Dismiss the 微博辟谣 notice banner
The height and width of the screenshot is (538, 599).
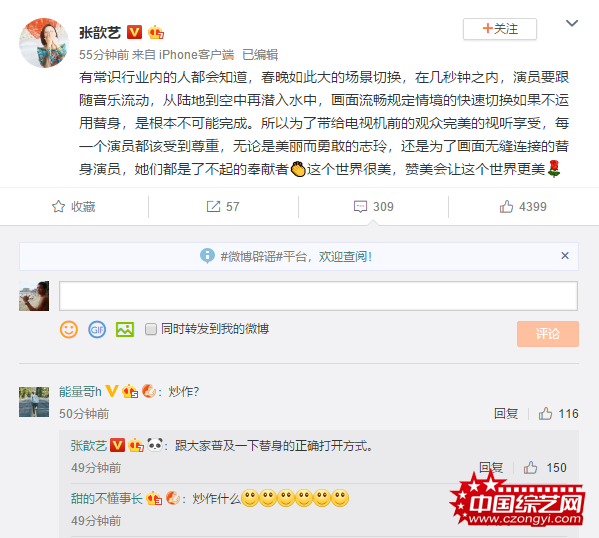(565, 256)
